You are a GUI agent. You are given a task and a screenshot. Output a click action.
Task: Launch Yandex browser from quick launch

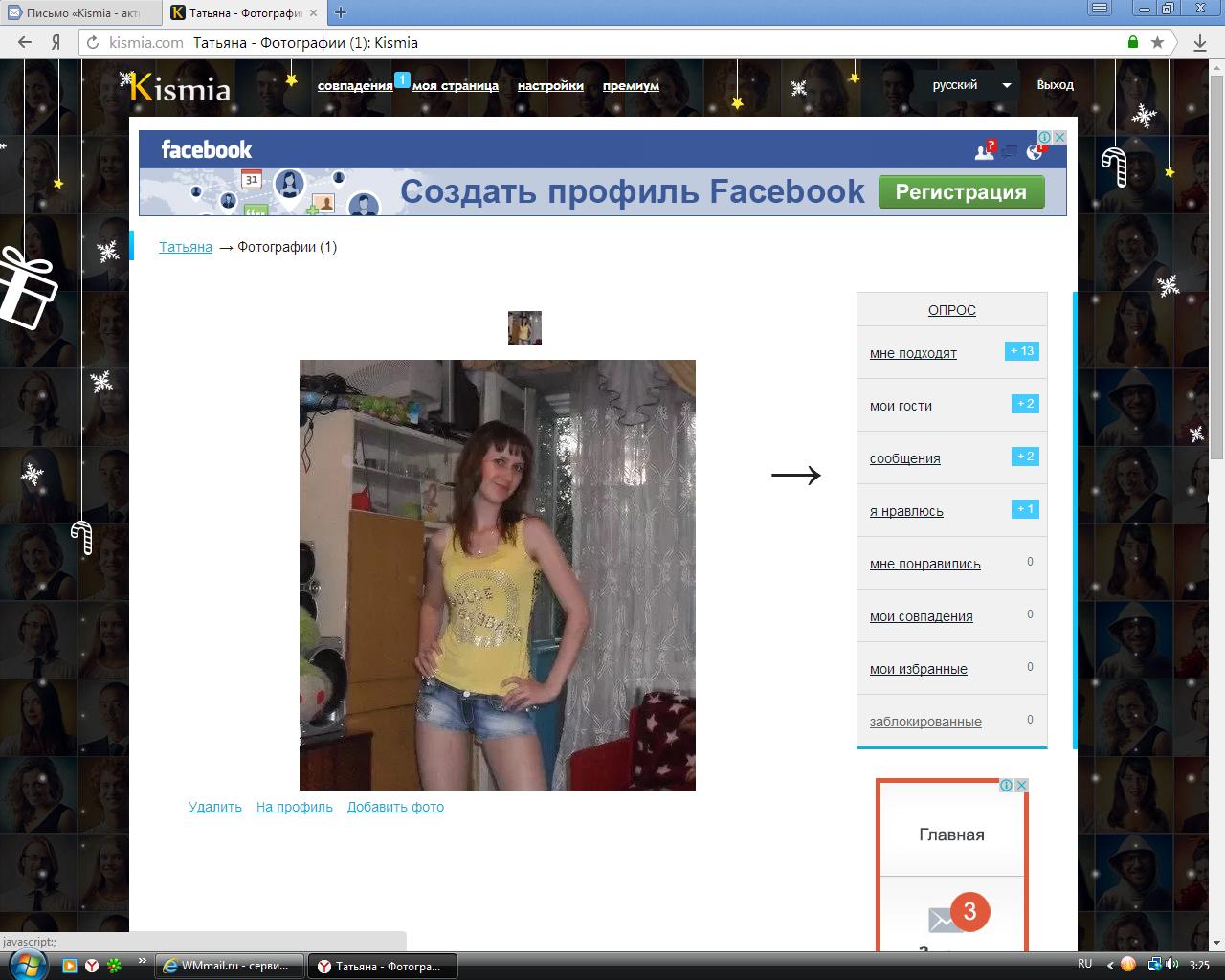click(92, 966)
